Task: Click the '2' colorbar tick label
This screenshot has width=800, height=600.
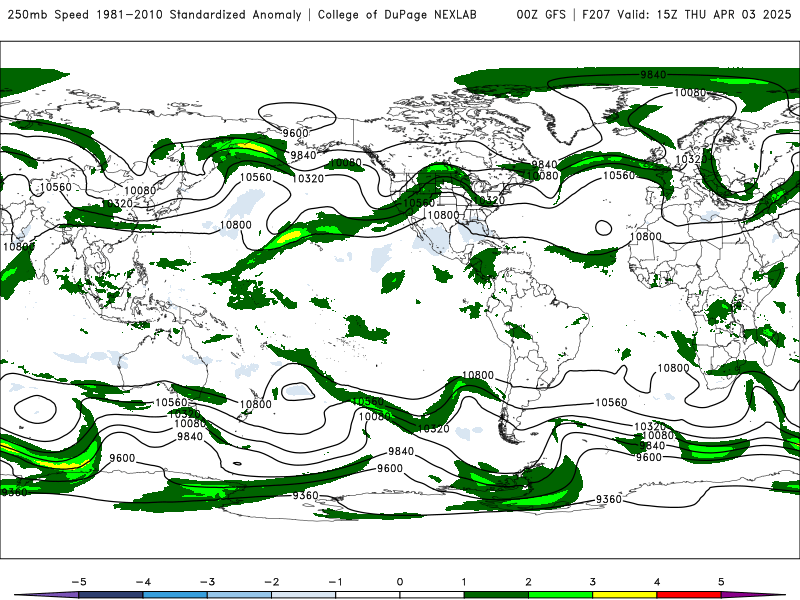Action: 529,582
